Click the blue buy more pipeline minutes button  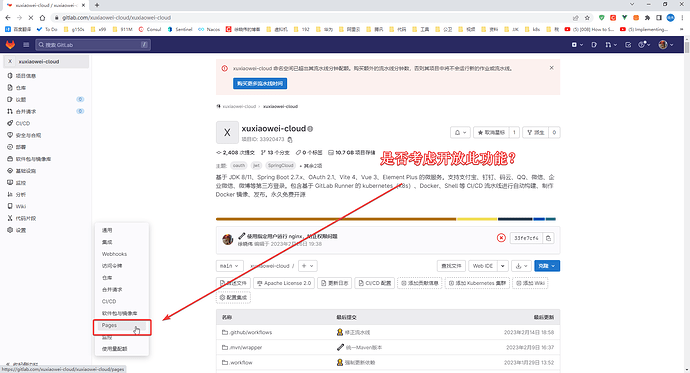pos(260,84)
